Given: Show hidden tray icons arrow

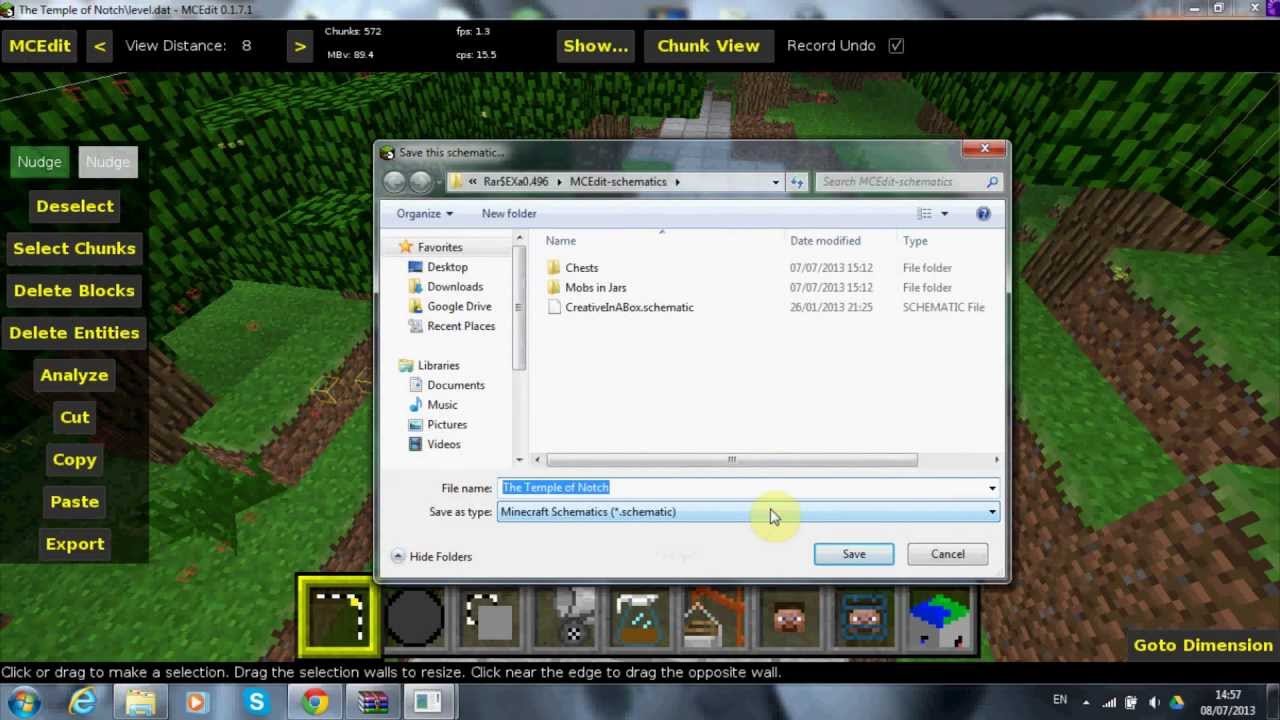Looking at the screenshot, I should (1087, 702).
